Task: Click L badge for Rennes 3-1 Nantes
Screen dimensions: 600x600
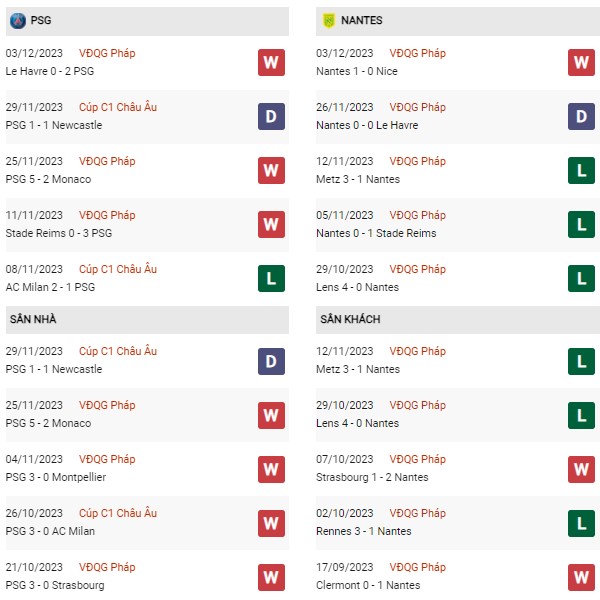Action: (x=581, y=523)
